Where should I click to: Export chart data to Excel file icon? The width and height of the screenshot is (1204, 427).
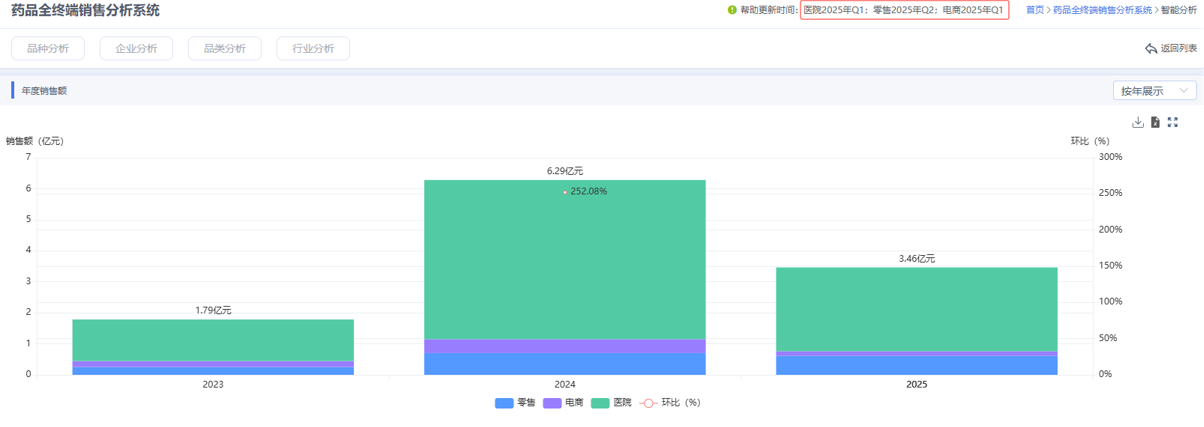click(1155, 122)
